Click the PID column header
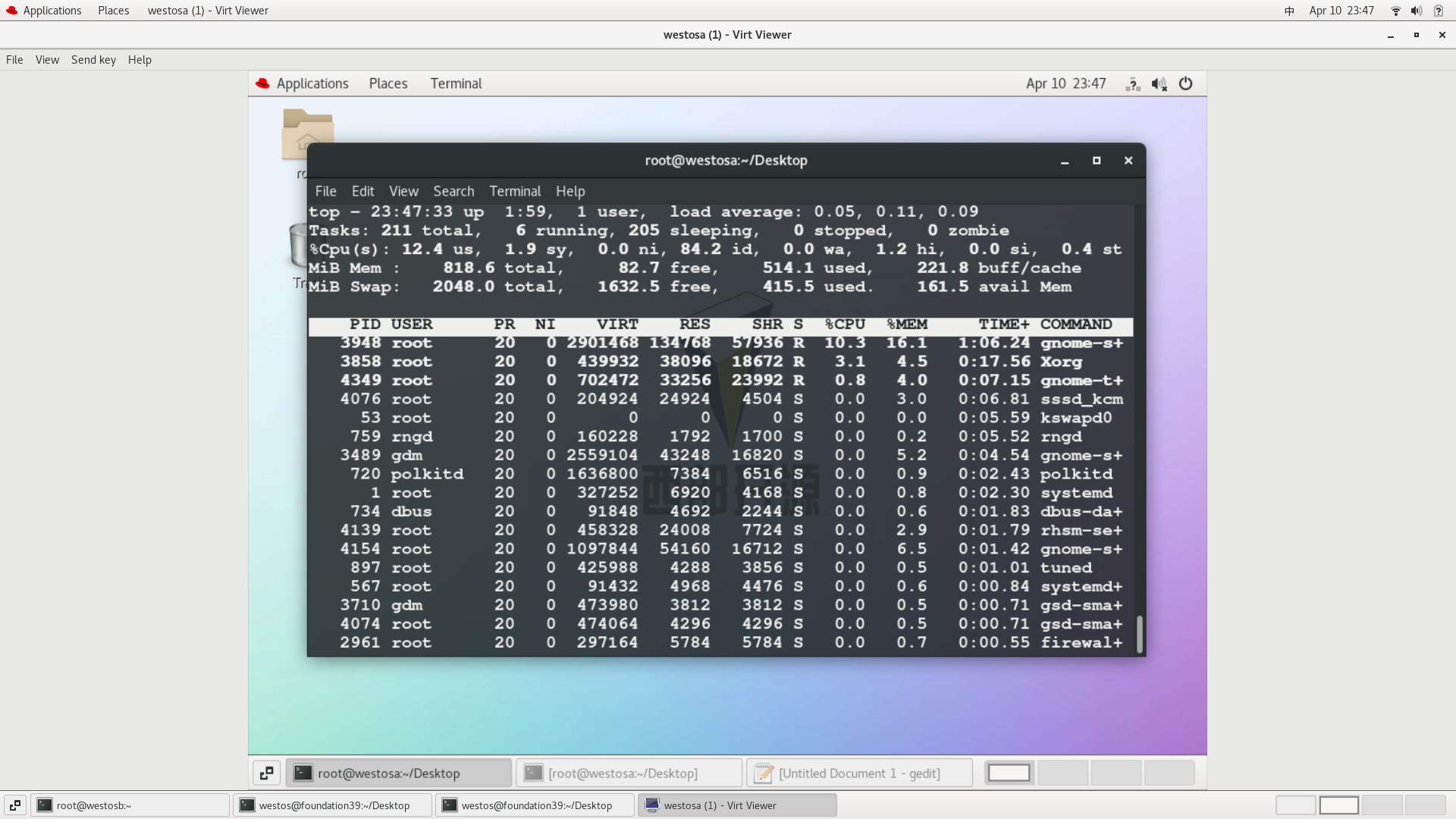This screenshot has width=1456, height=819. tap(365, 325)
